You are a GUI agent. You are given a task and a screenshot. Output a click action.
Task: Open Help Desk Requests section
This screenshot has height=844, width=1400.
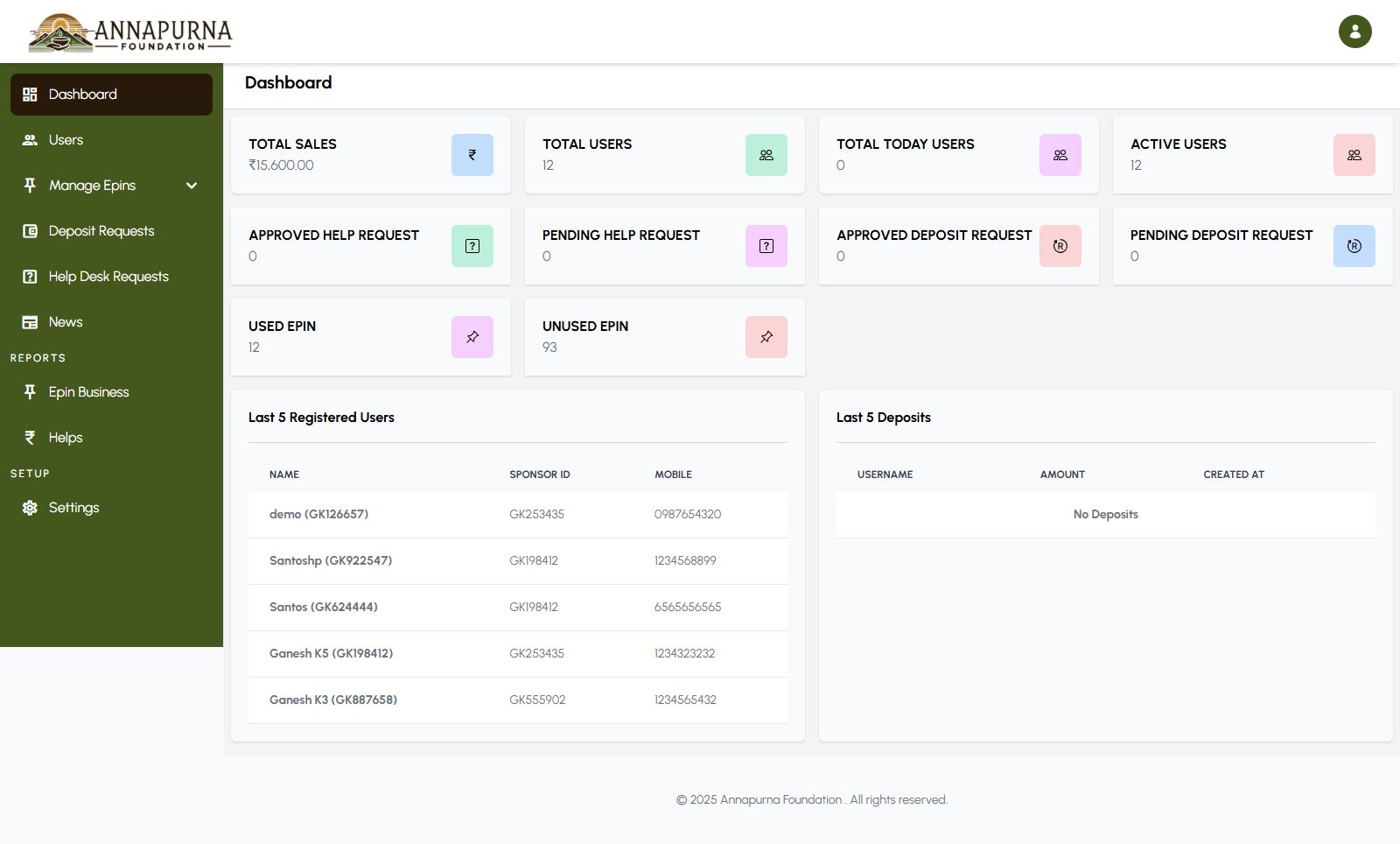[108, 277]
